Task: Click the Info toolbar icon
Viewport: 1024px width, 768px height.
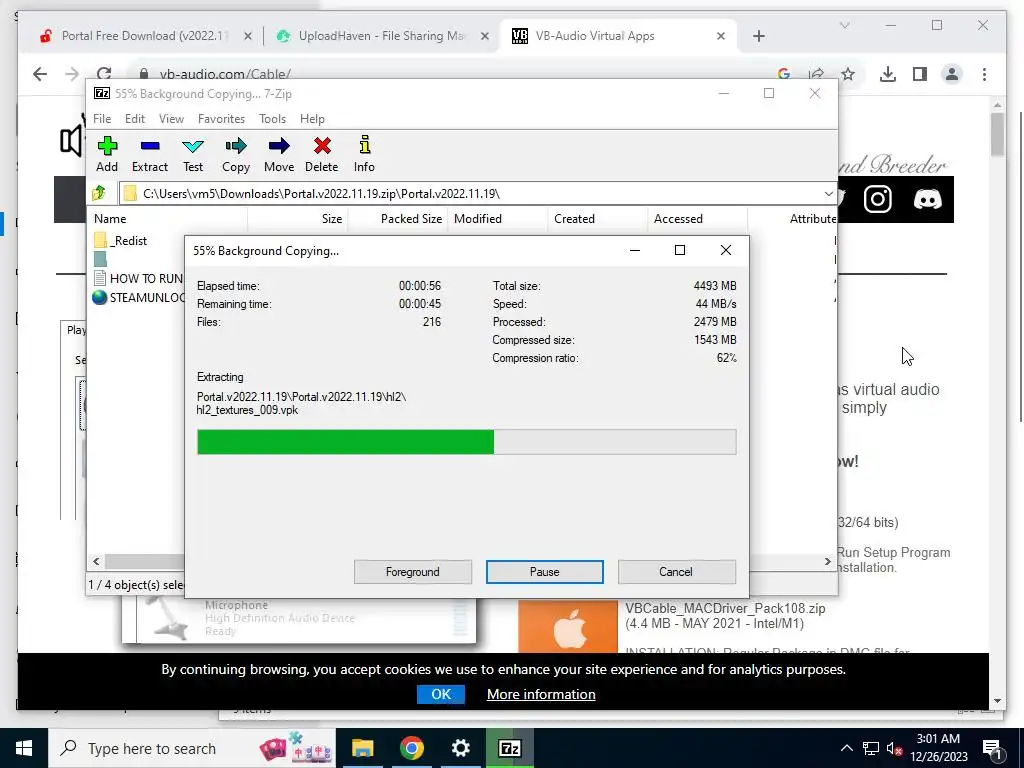Action: pyautogui.click(x=364, y=154)
